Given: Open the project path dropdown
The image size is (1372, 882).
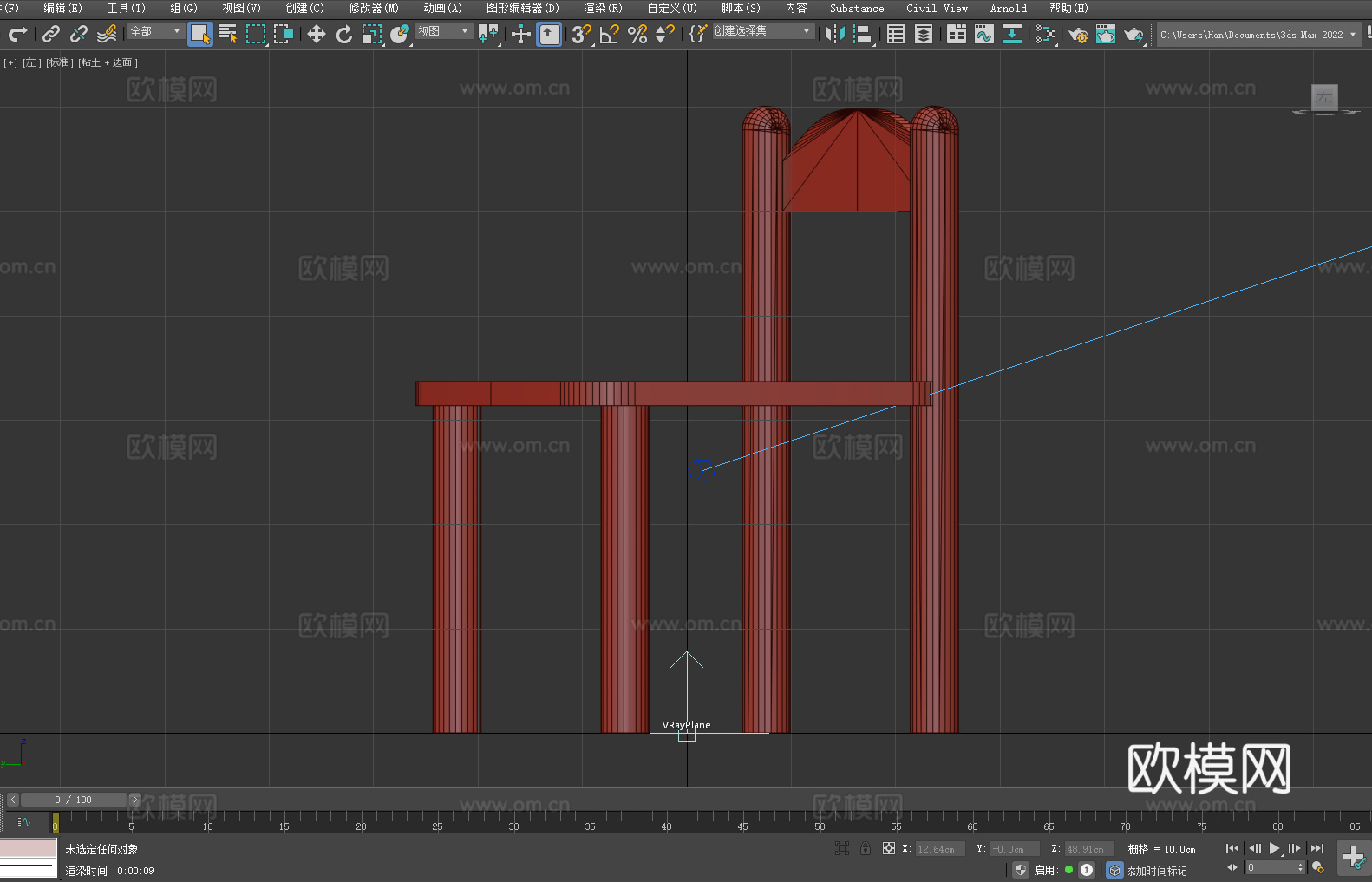Looking at the screenshot, I should (1258, 35).
